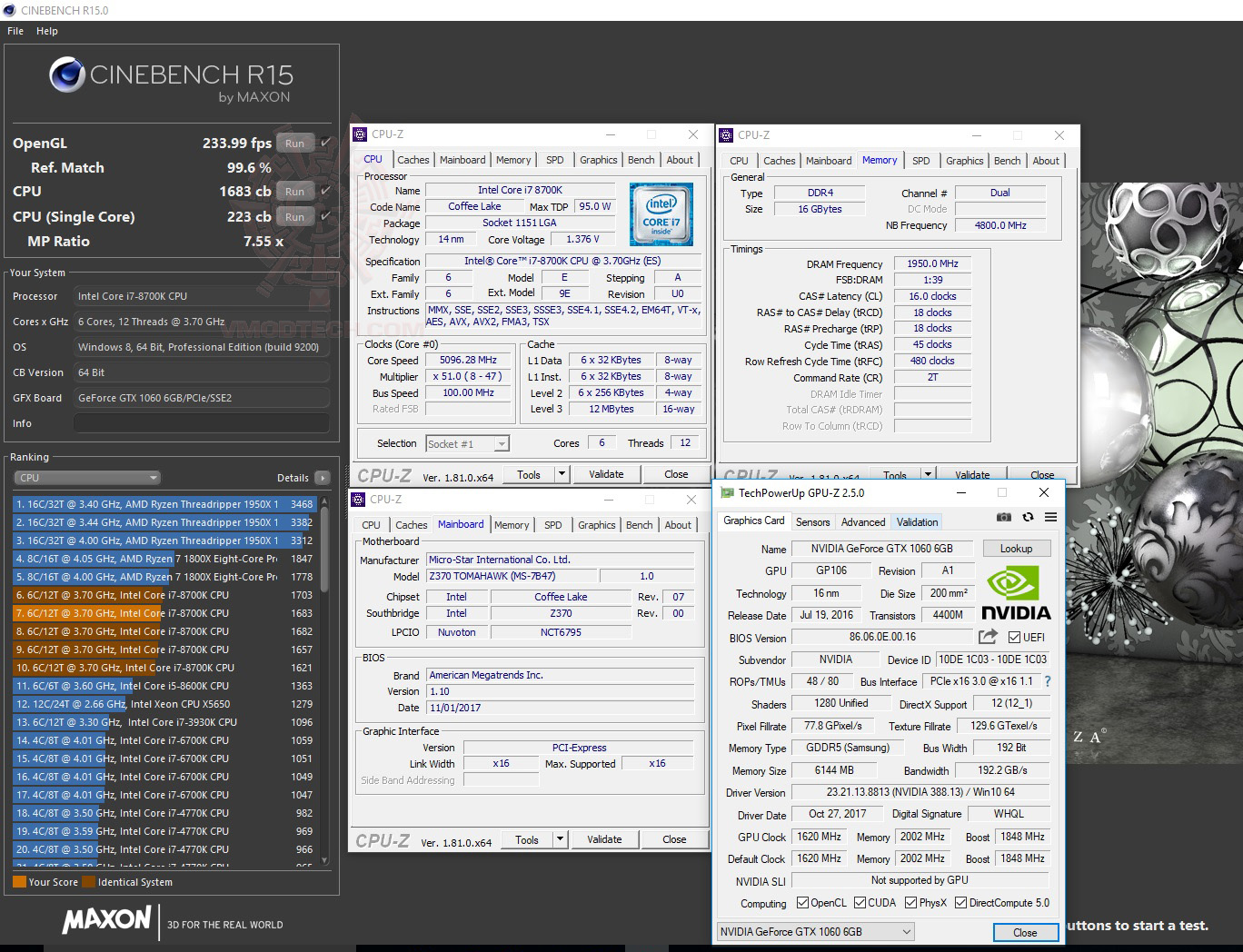Click Close button in GPU-Z
The width and height of the screenshot is (1243, 952).
coord(1025,932)
